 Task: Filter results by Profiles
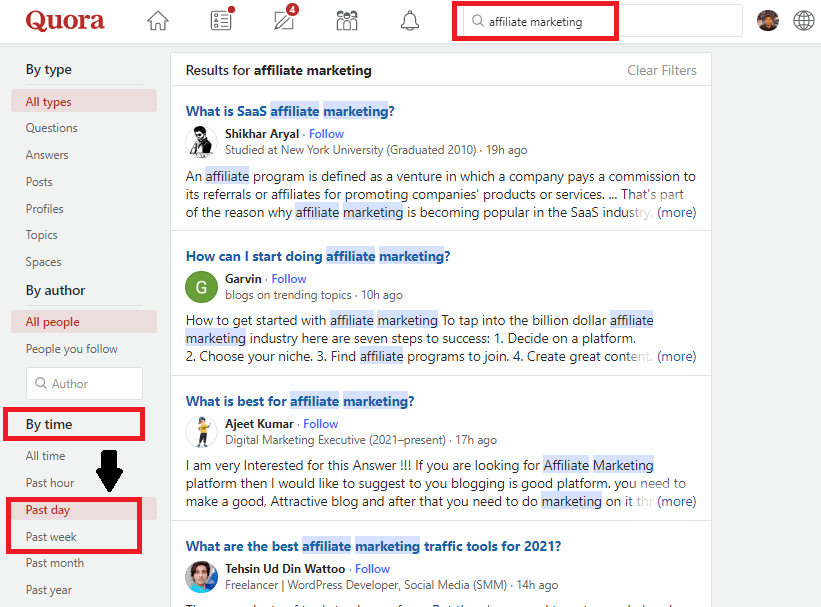(45, 208)
